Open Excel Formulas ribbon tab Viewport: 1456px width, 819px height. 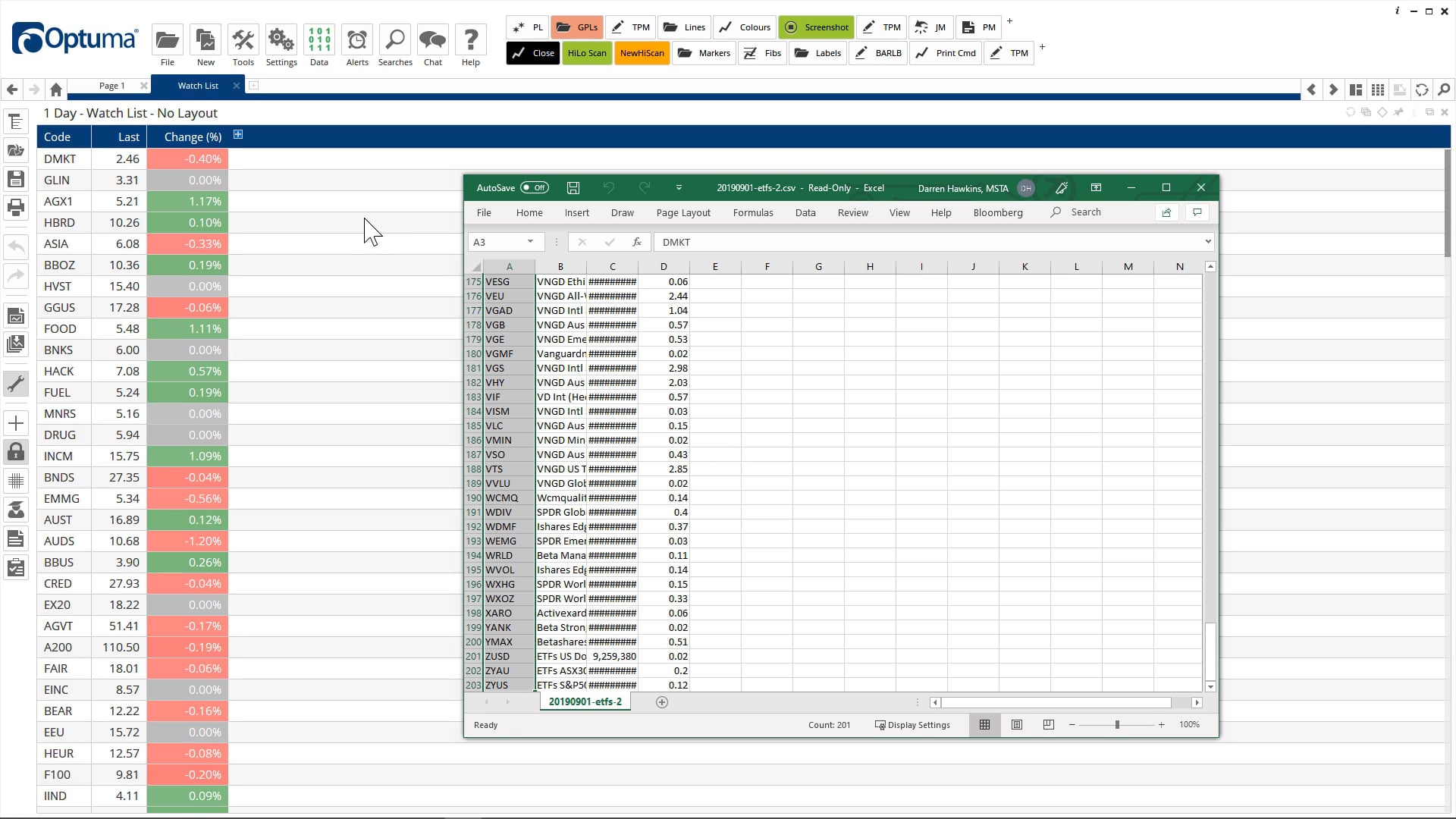[753, 213]
